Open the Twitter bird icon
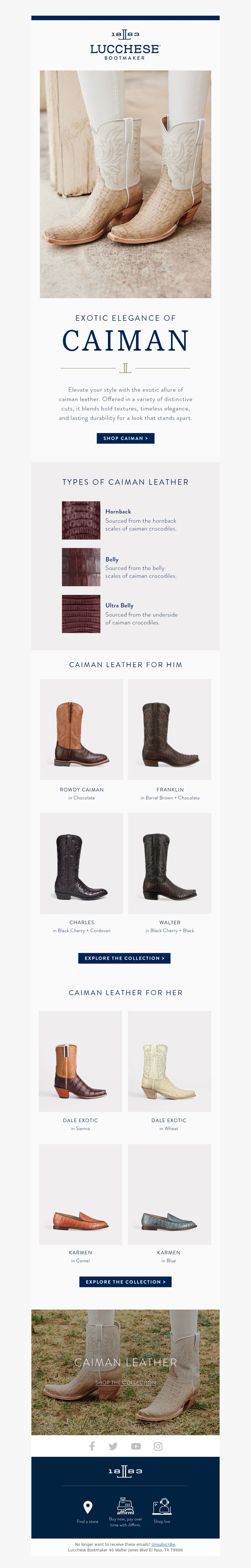This screenshot has width=251, height=1568. (x=113, y=1446)
